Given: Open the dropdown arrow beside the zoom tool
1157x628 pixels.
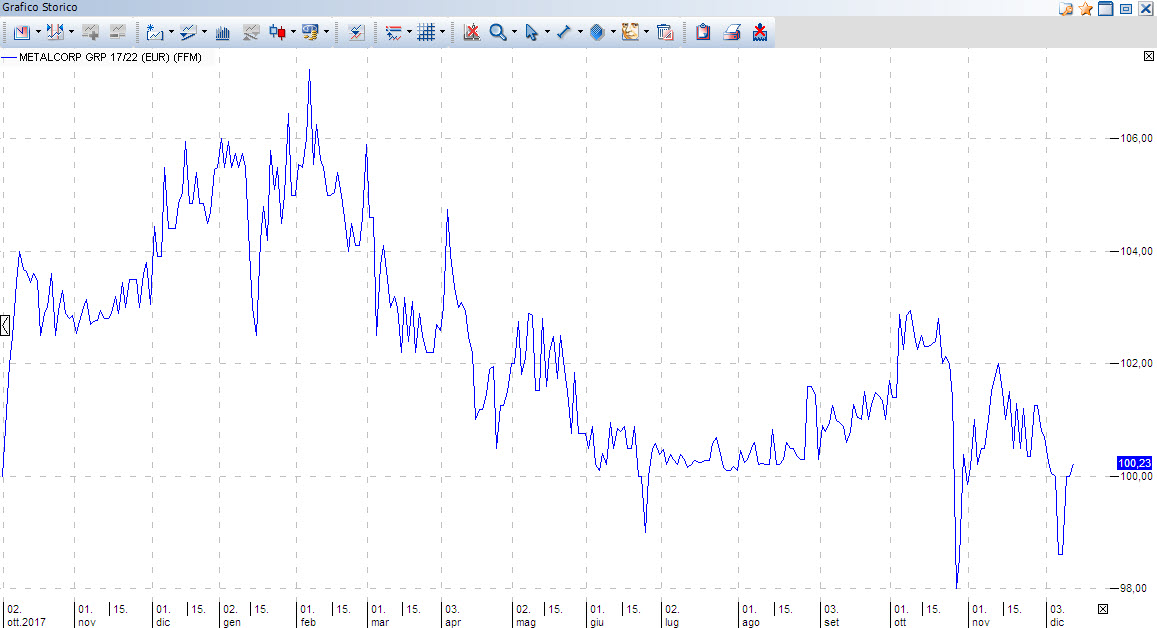Looking at the screenshot, I should coord(514,32).
